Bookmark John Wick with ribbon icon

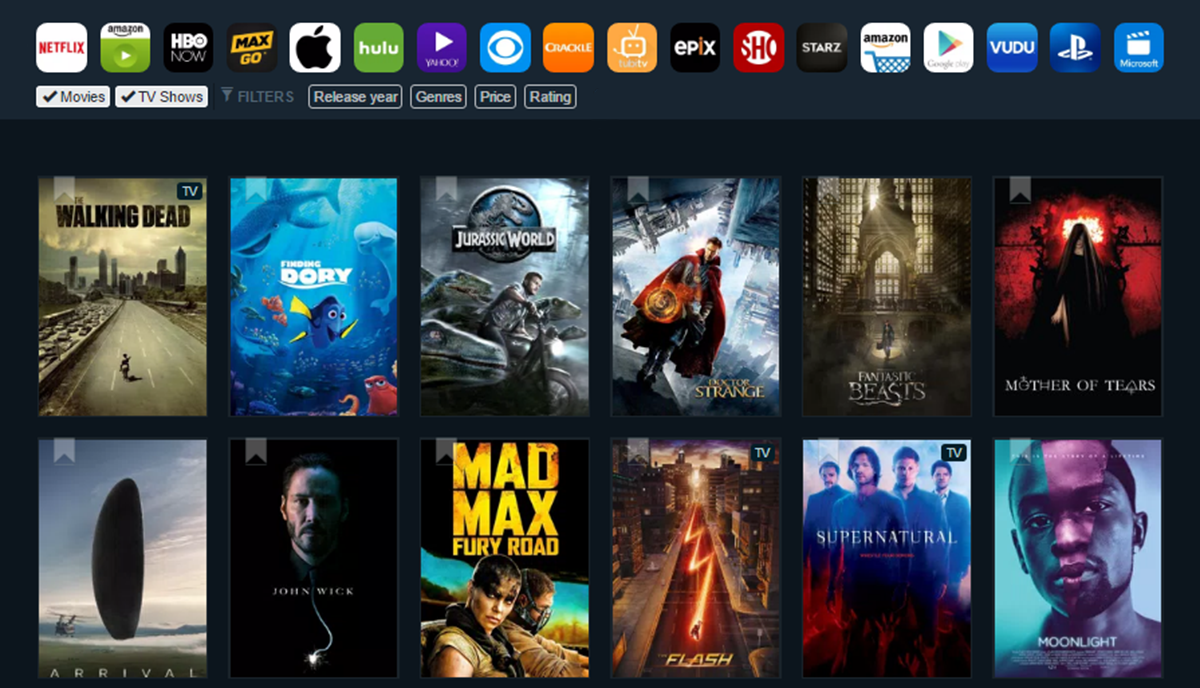[255, 451]
